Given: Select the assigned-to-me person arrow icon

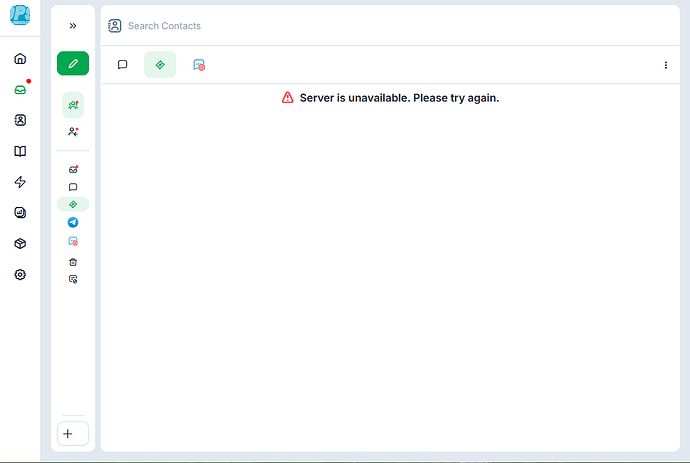Looking at the screenshot, I should (x=73, y=132).
